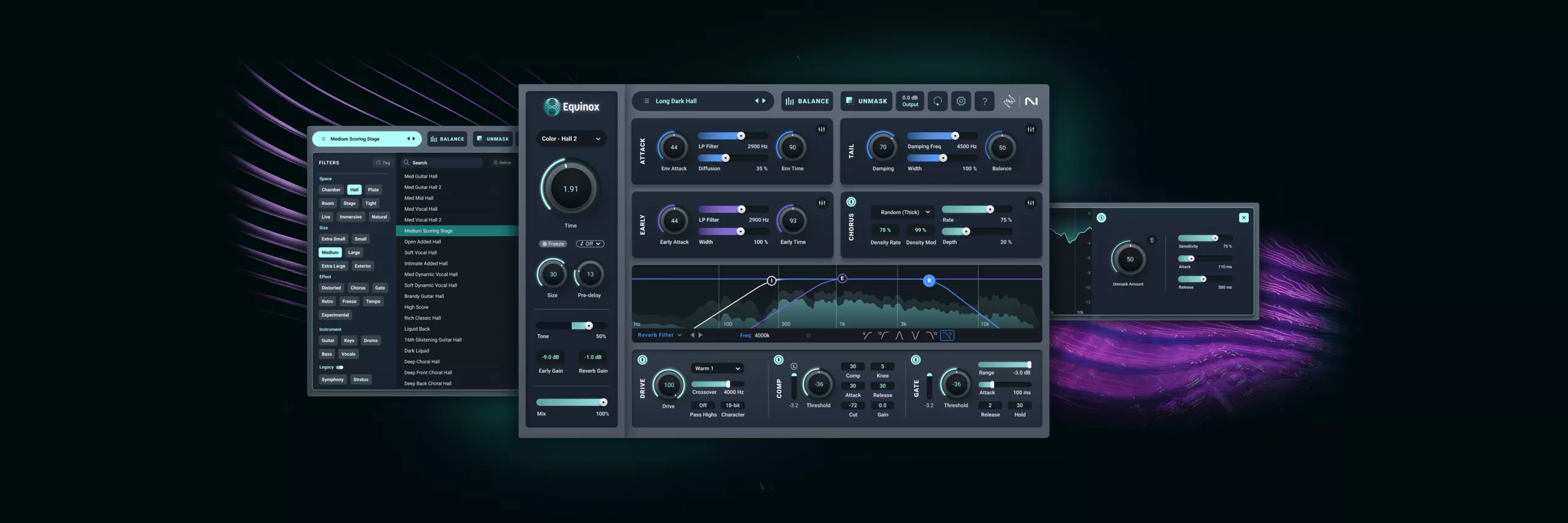
Task: Open the settings gear in the Equinox header
Action: (x=961, y=101)
